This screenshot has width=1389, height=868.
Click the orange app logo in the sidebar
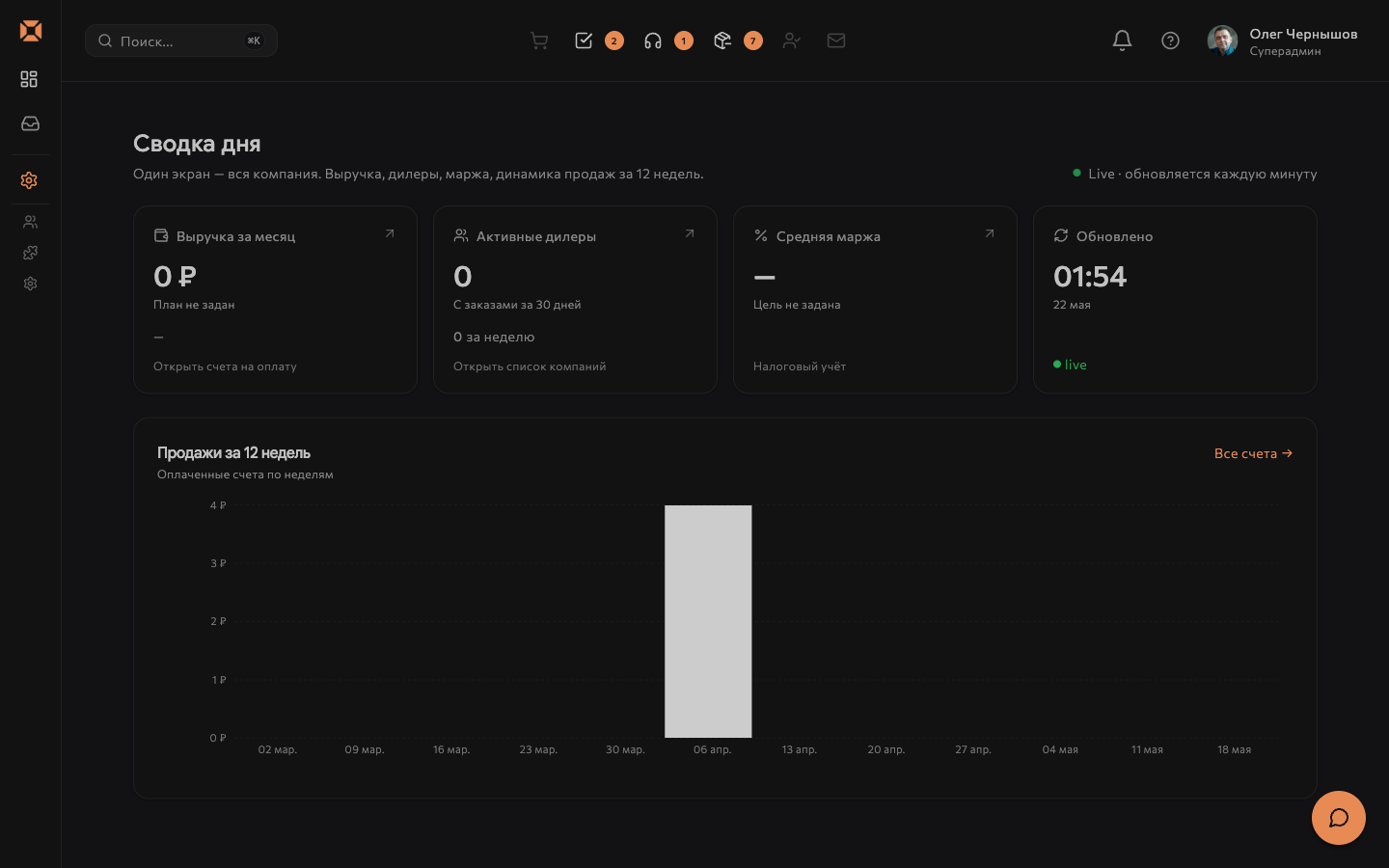31,31
